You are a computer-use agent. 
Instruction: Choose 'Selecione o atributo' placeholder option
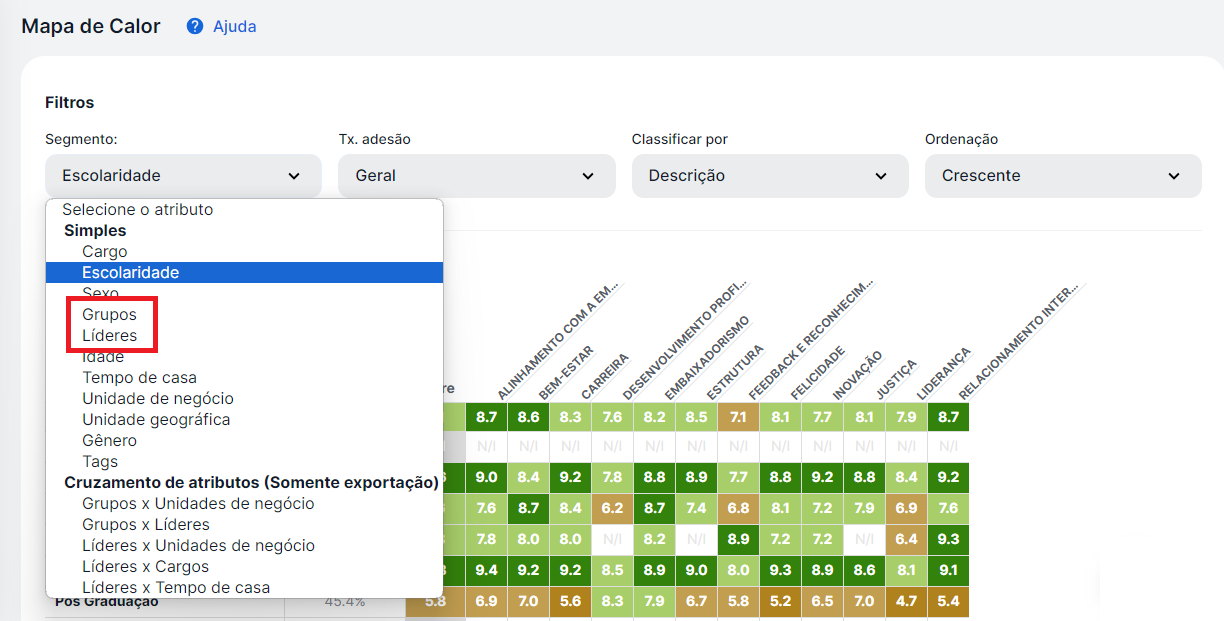coord(137,210)
